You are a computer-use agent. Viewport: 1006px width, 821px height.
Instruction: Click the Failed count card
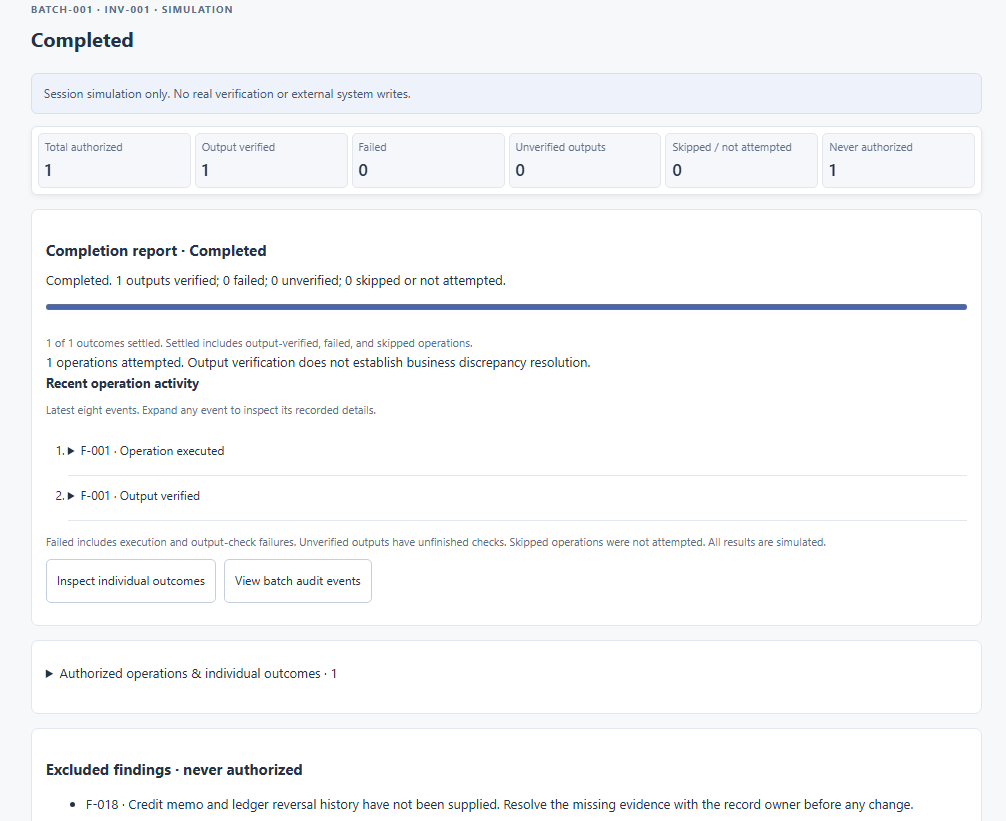pos(428,160)
